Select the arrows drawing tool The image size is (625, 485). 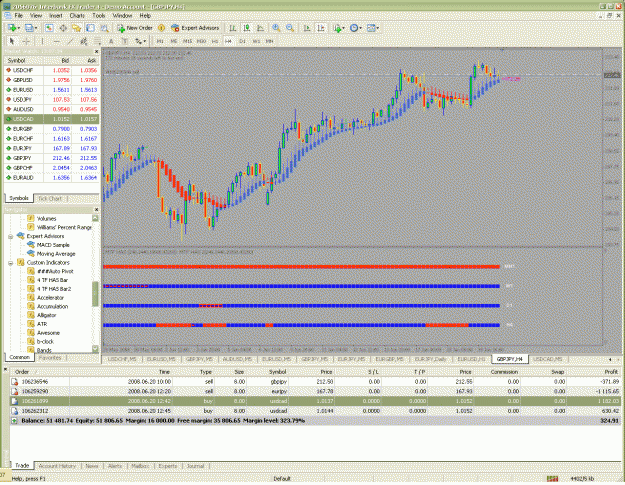click(138, 41)
